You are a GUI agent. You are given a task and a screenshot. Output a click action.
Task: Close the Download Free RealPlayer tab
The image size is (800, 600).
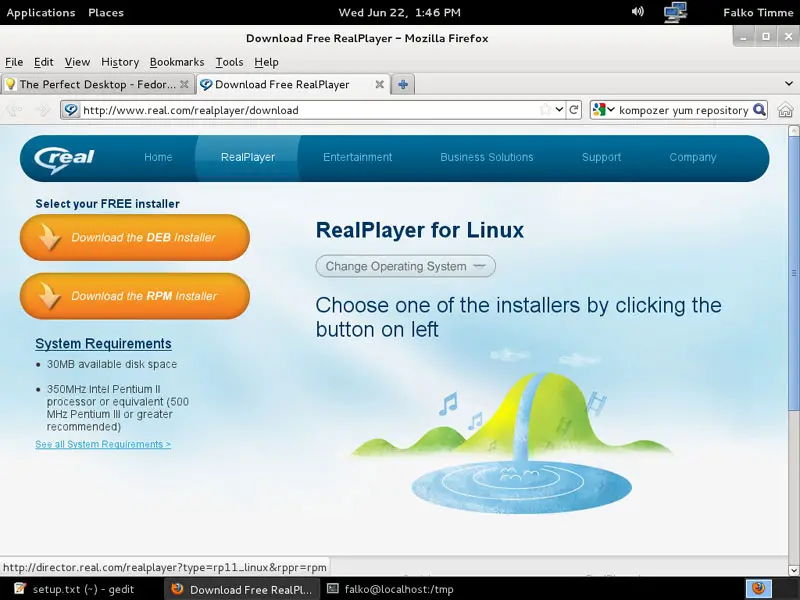(380, 84)
